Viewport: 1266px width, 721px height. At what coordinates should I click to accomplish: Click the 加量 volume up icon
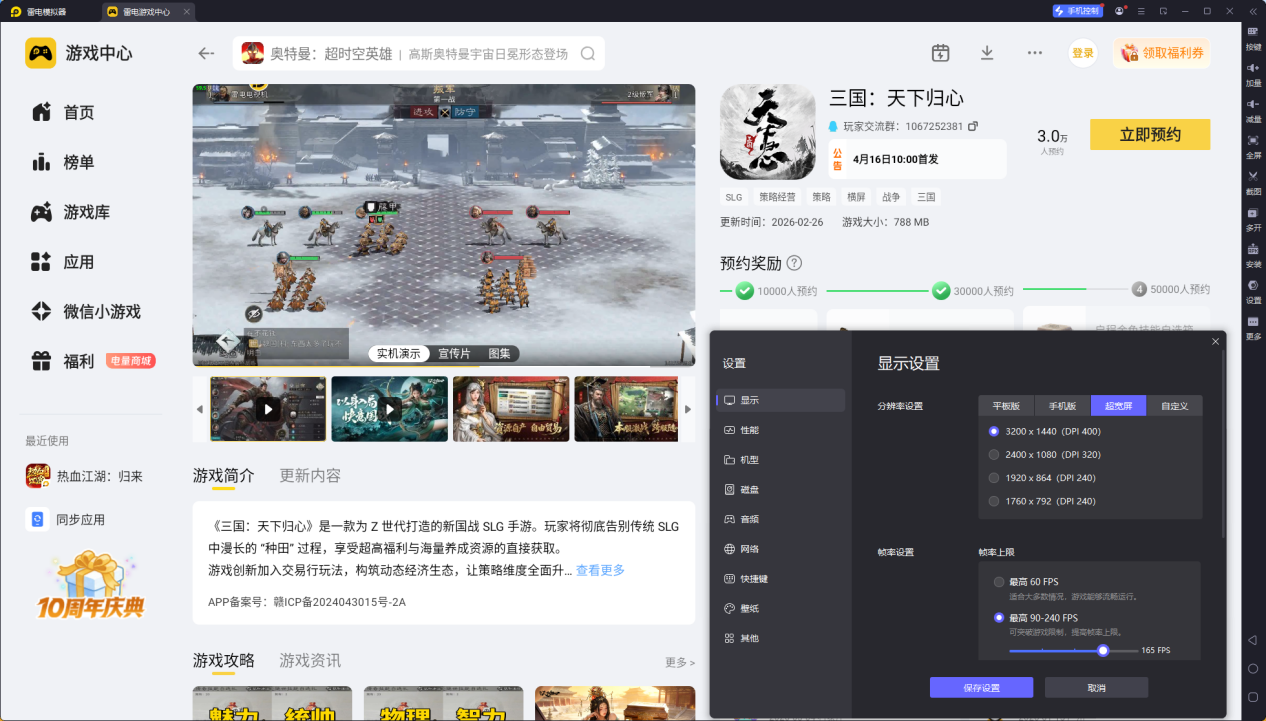1253,69
